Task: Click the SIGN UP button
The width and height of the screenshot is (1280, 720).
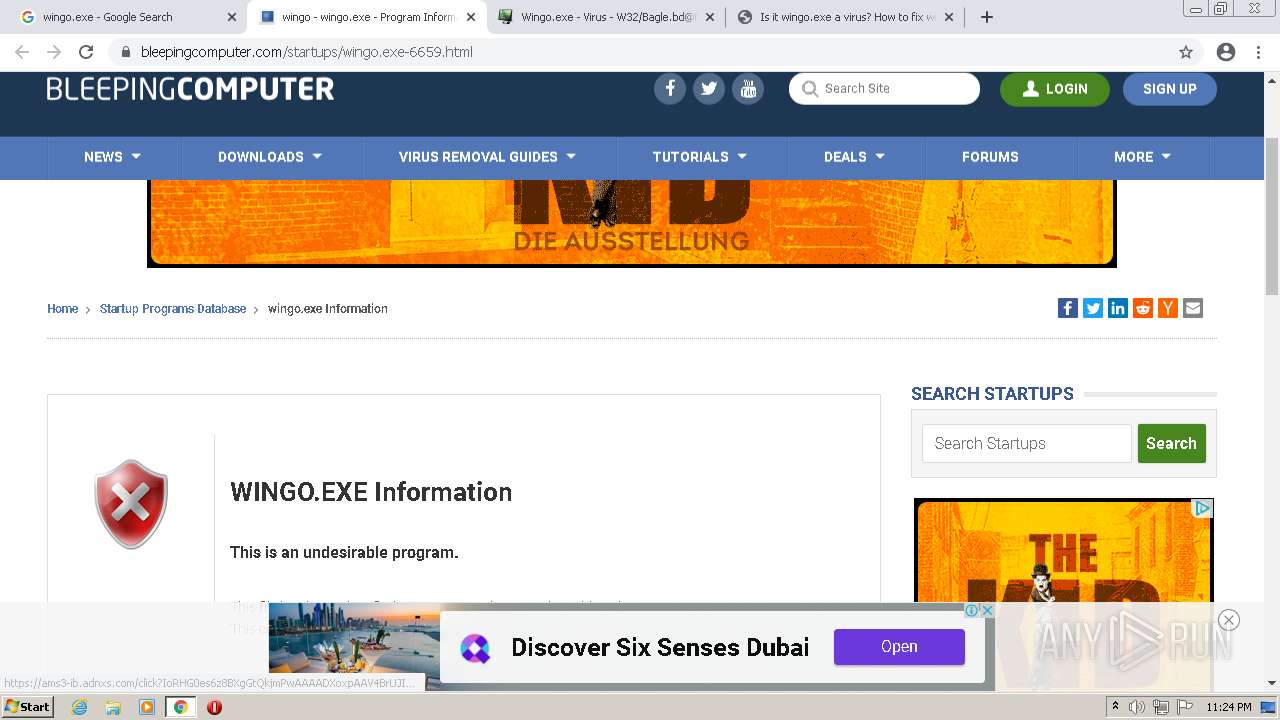Action: (1170, 89)
